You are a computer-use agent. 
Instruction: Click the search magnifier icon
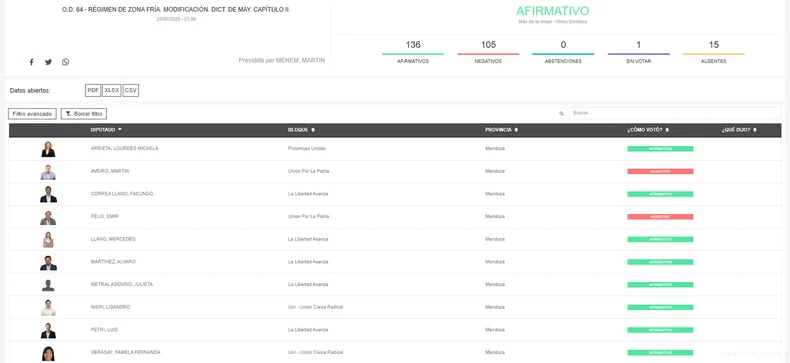(561, 114)
